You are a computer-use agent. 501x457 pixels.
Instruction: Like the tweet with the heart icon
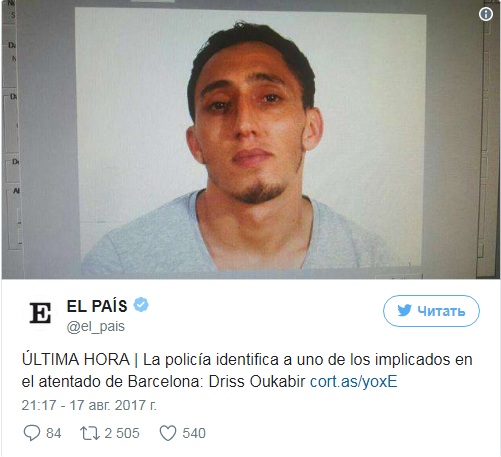pyautogui.click(x=168, y=433)
